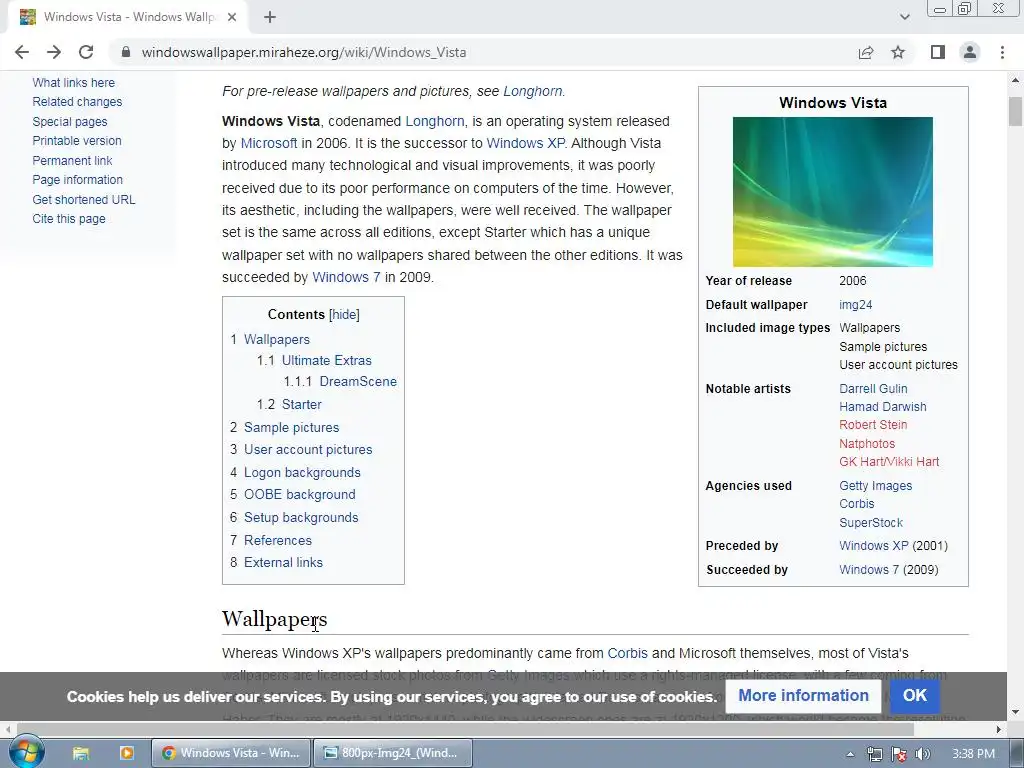Open the Darrell Gulin artist page
The image size is (1024, 768).
click(x=873, y=389)
